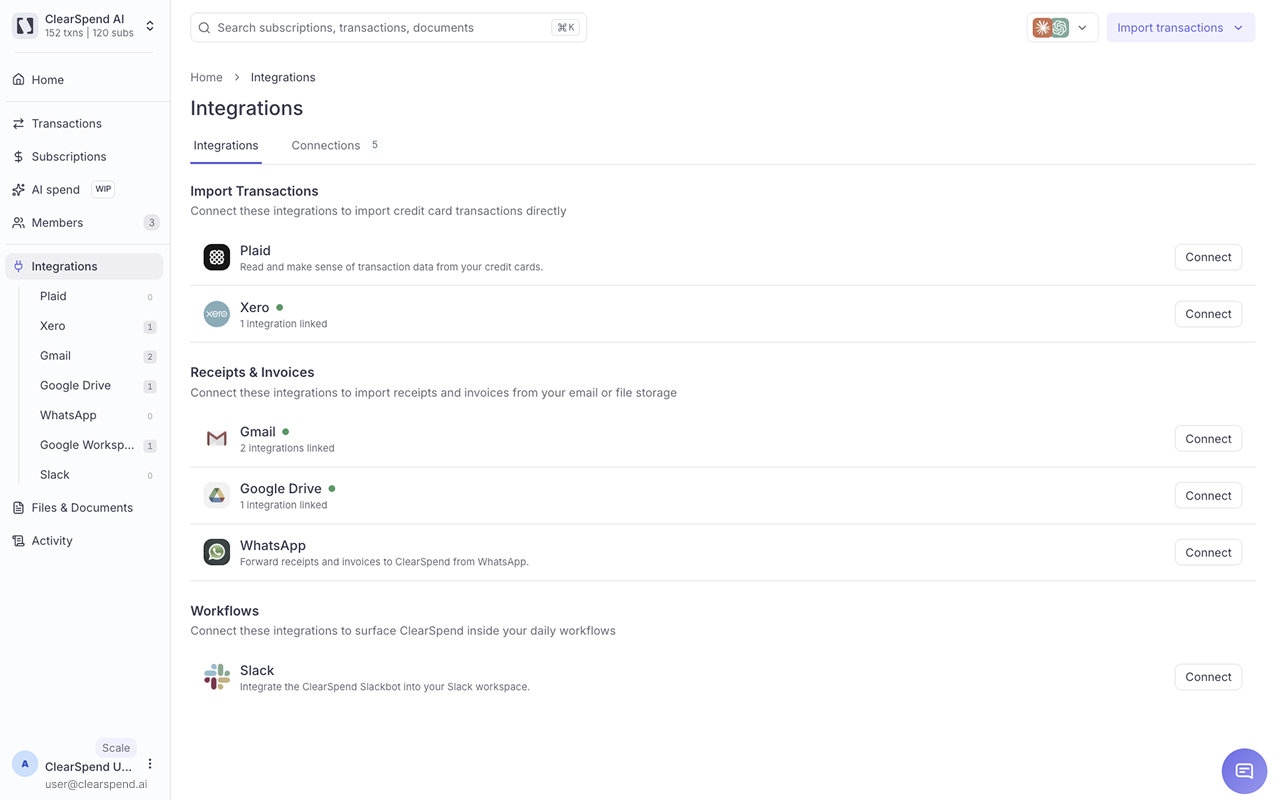Open the Import transactions dropdown
The height and width of the screenshot is (800, 1280).
click(x=1180, y=28)
